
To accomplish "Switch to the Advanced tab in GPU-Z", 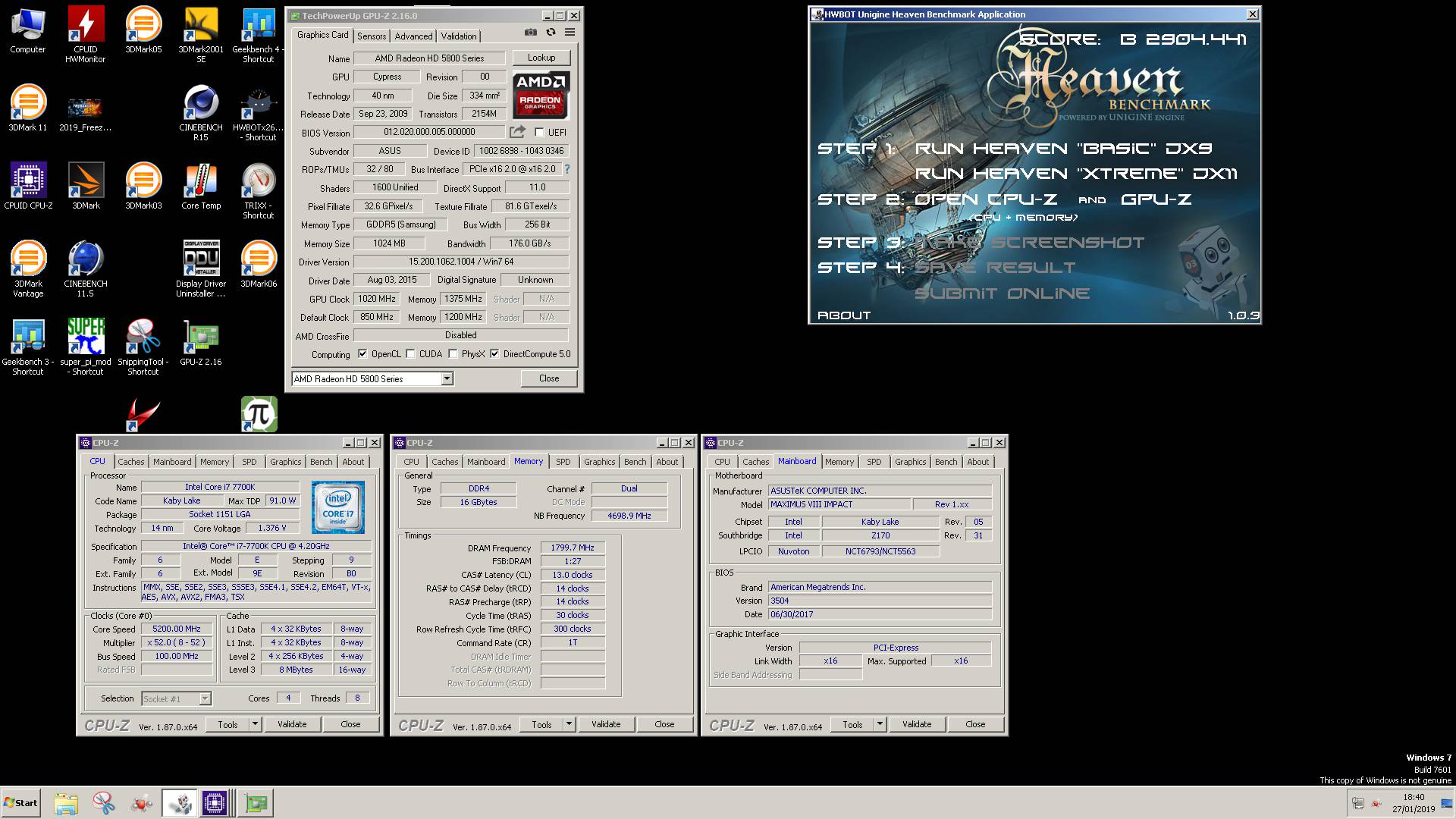I will pyautogui.click(x=413, y=36).
